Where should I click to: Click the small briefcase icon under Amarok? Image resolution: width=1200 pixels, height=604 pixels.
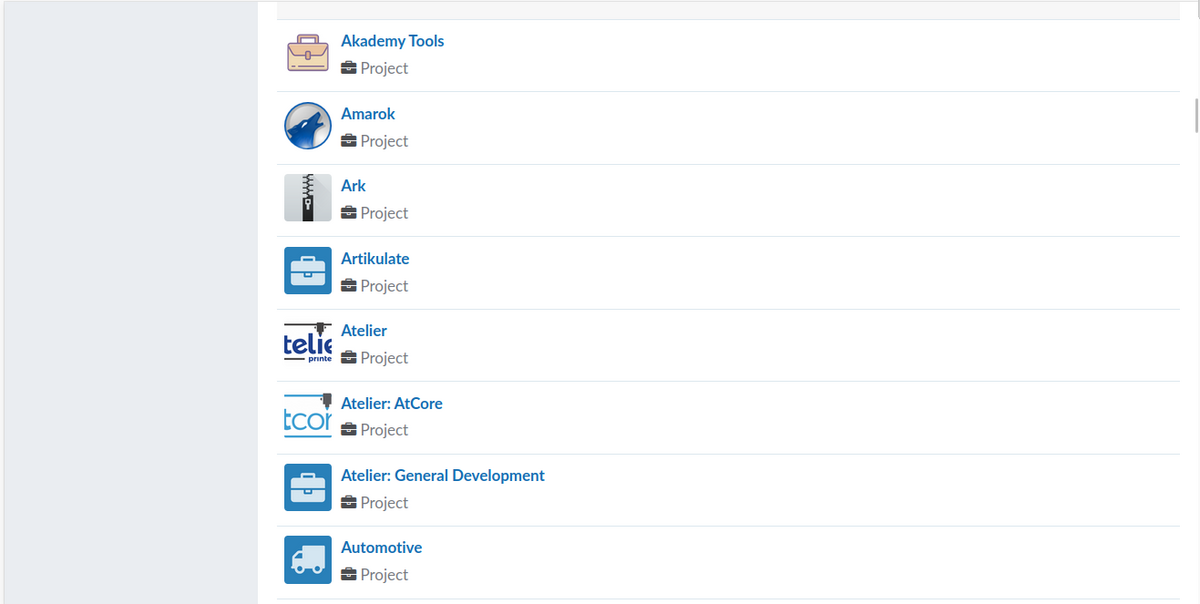click(x=349, y=141)
